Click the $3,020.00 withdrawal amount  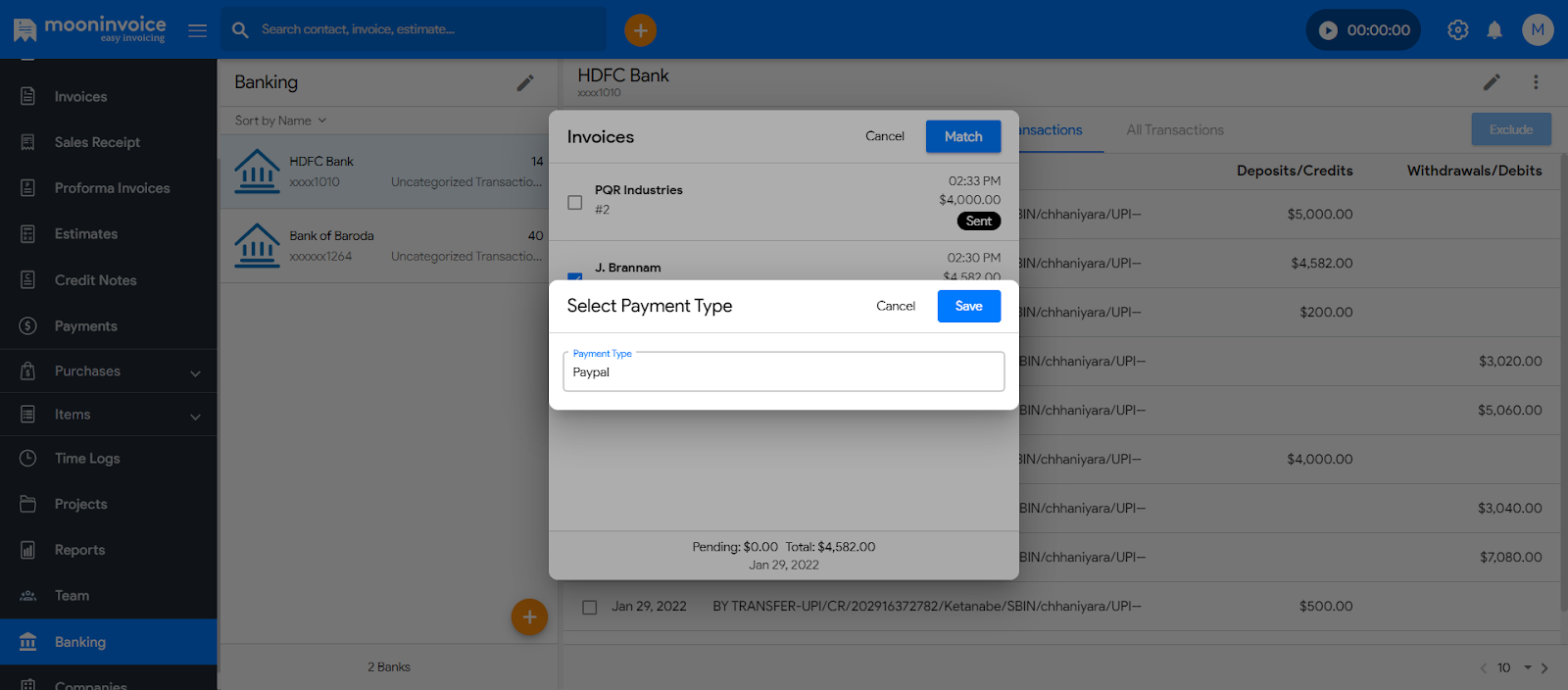click(x=1510, y=361)
